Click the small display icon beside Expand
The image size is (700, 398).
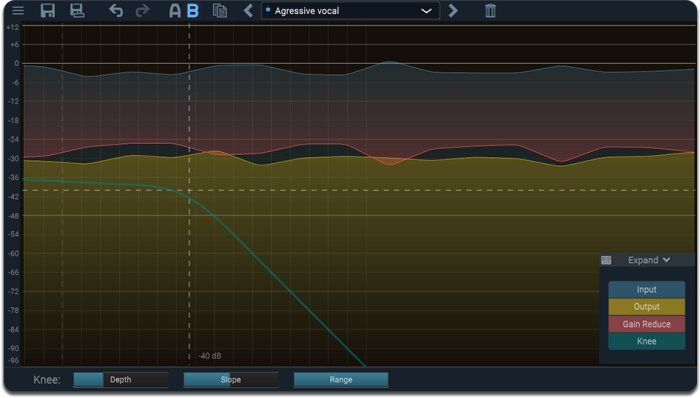point(606,260)
